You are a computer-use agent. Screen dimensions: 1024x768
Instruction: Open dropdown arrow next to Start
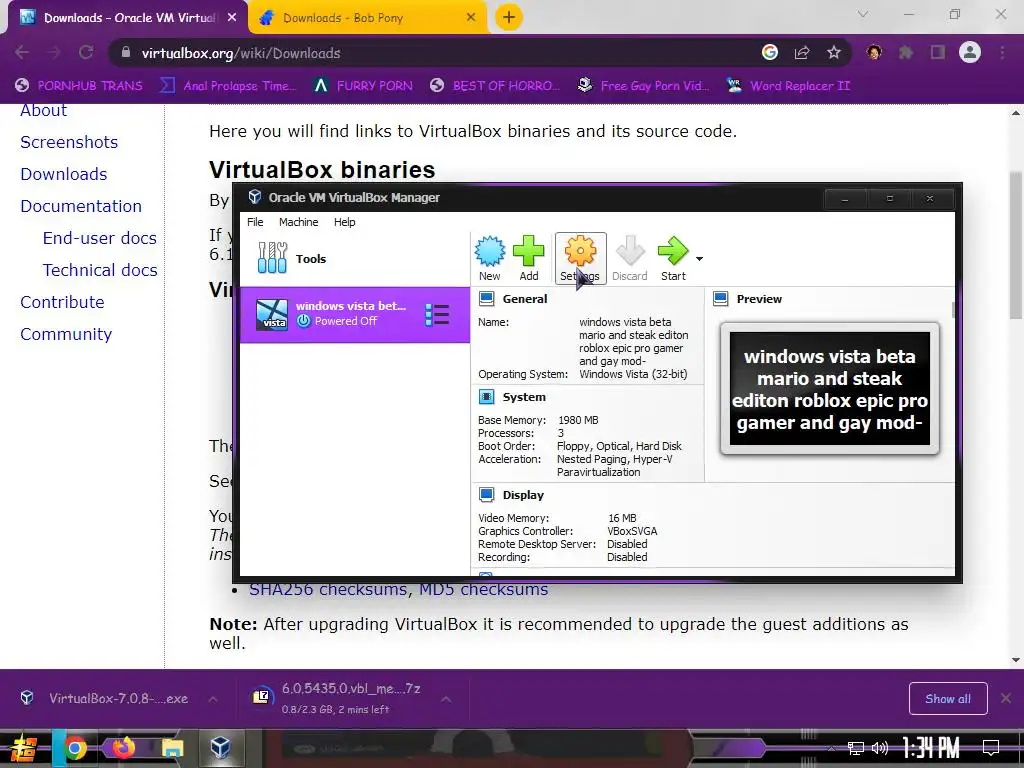[x=699, y=259]
